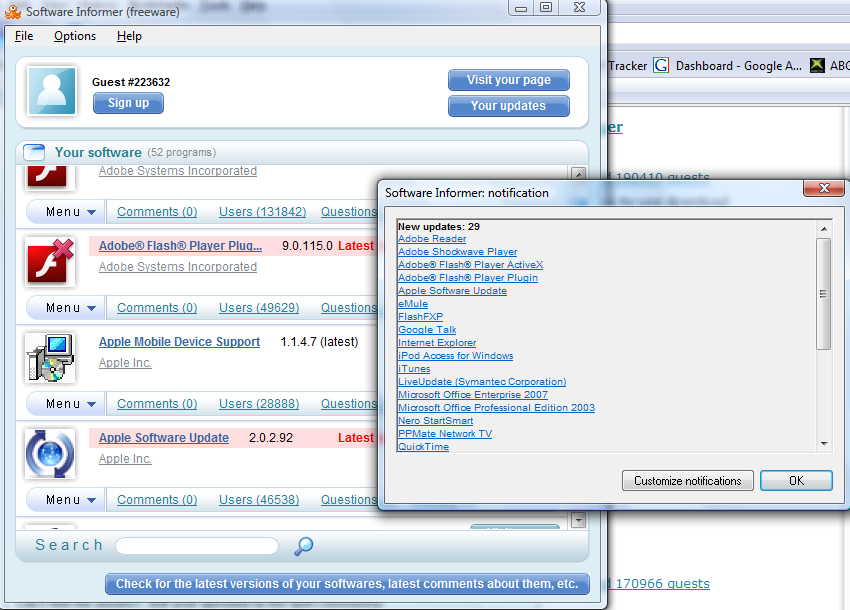Click scroll down arrow in notification list
The image size is (850, 610).
[824, 444]
